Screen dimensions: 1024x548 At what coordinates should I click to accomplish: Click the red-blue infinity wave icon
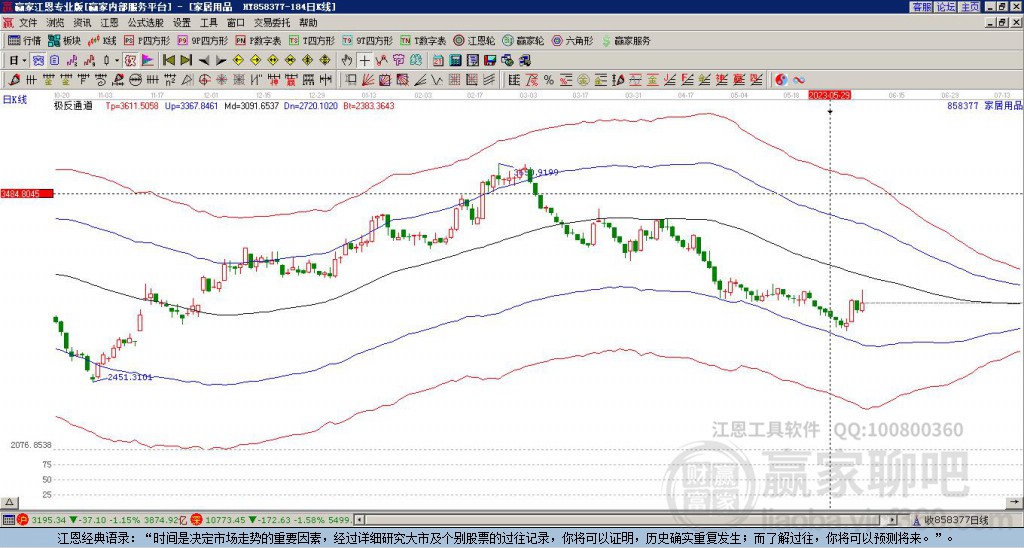[799, 80]
